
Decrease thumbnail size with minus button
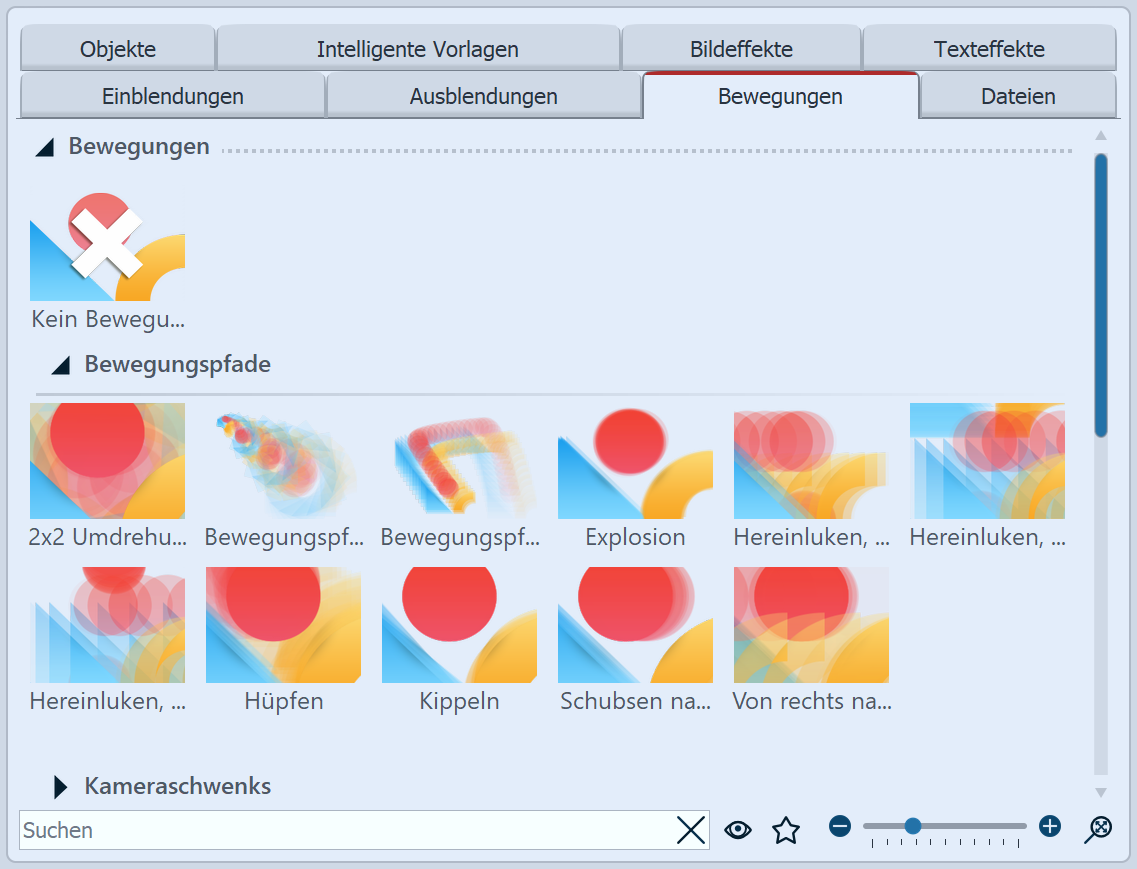839,827
